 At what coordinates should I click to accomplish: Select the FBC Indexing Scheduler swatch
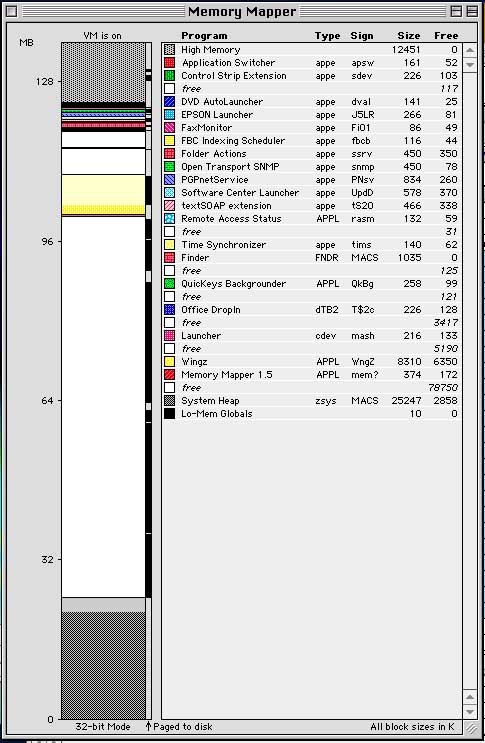[x=169, y=140]
